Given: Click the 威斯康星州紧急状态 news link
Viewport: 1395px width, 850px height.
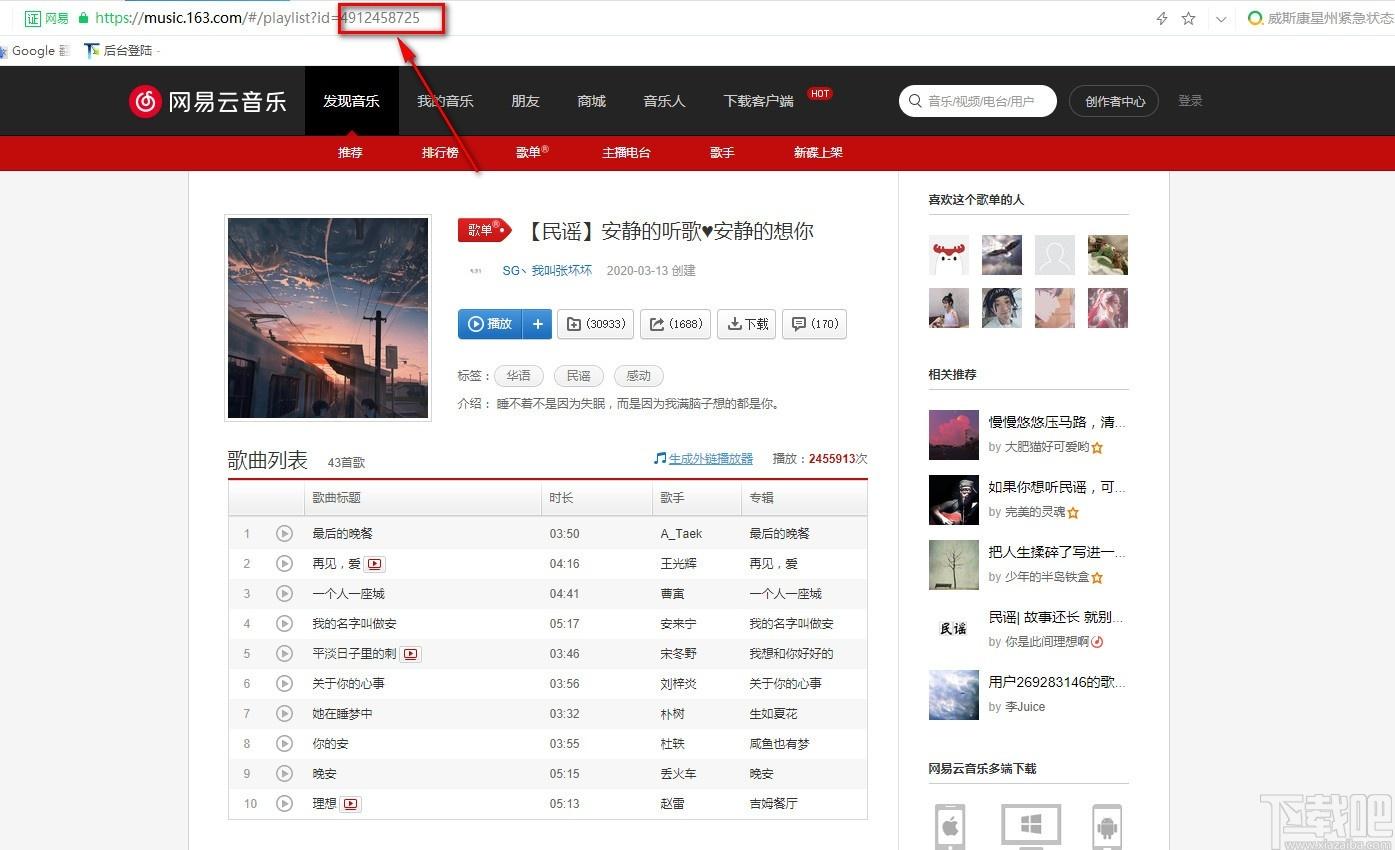Looking at the screenshot, I should 1320,18.
